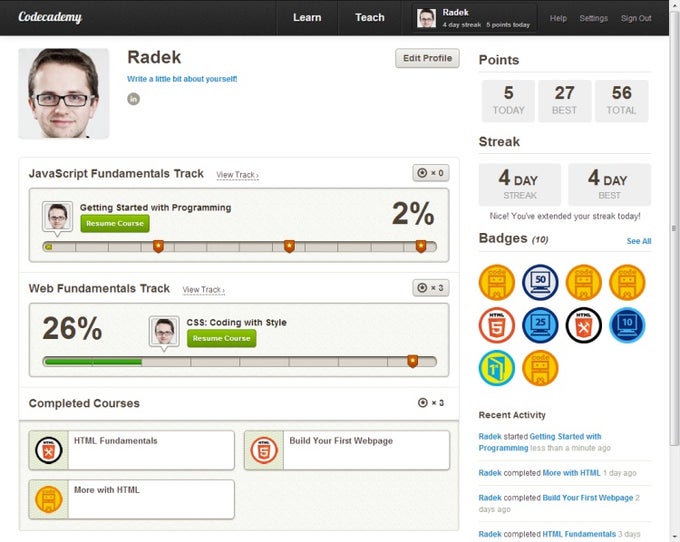Click the Web Fundamentals badge counter ×3

click(431, 288)
